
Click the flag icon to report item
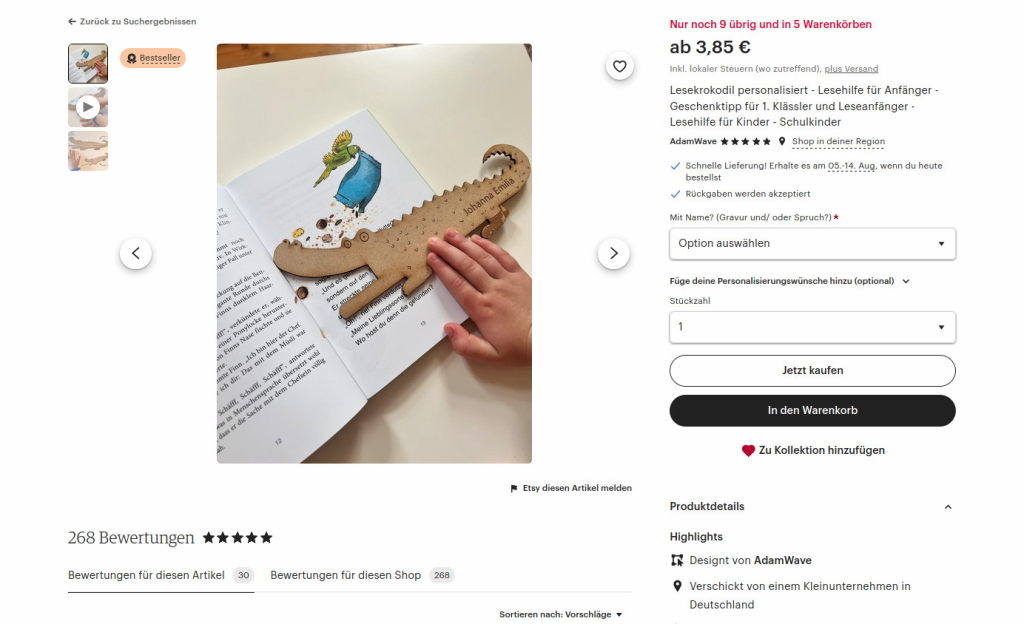tap(514, 488)
